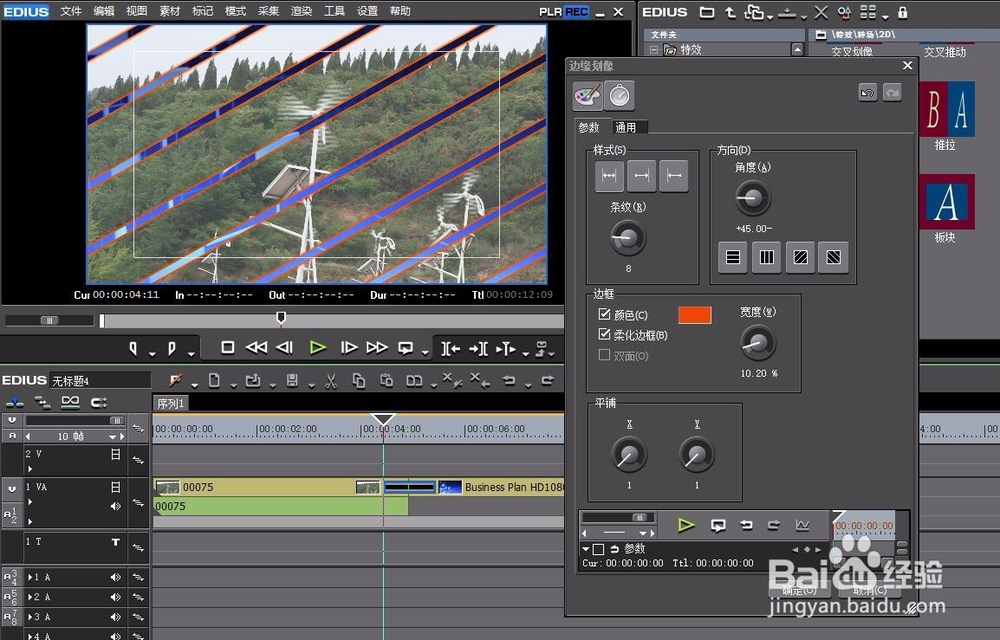Screen dimensions: 1000x640
Task: Click the graph curve icon in dialog
Action: (802, 525)
